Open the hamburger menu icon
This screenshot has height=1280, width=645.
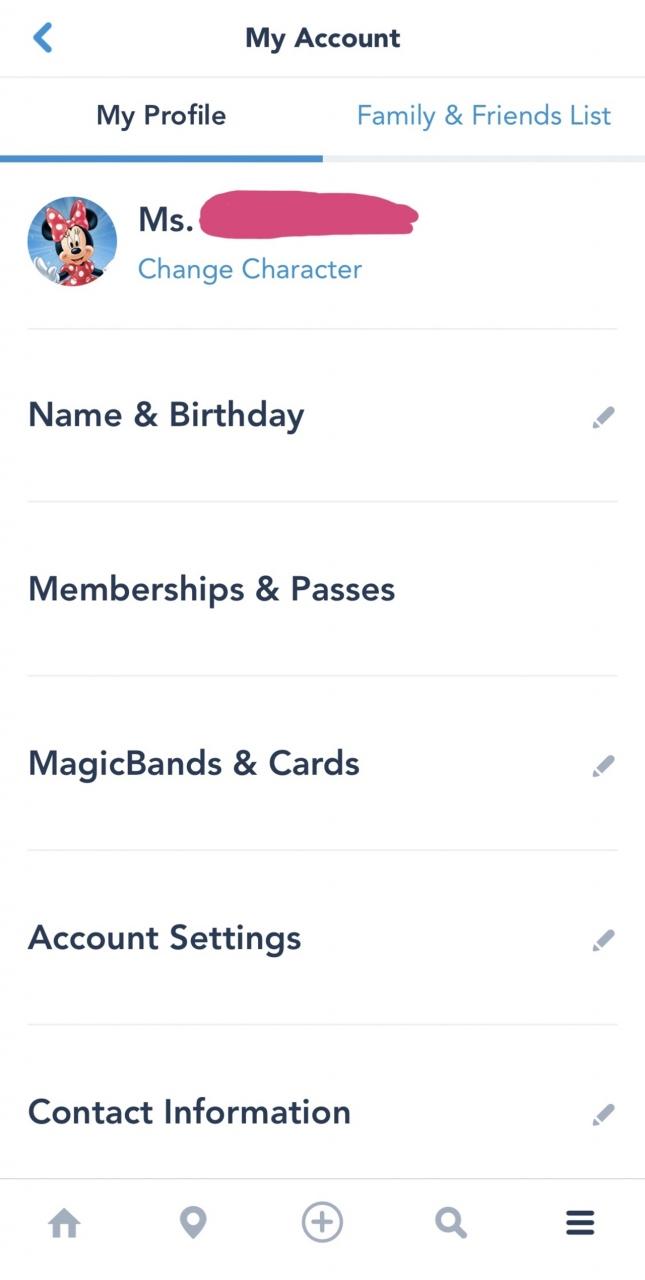[x=580, y=1222]
